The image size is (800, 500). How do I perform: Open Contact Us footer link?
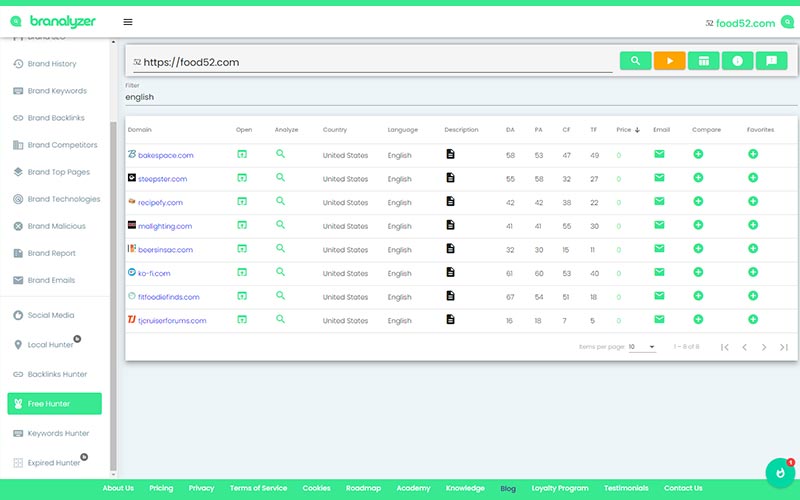(683, 488)
